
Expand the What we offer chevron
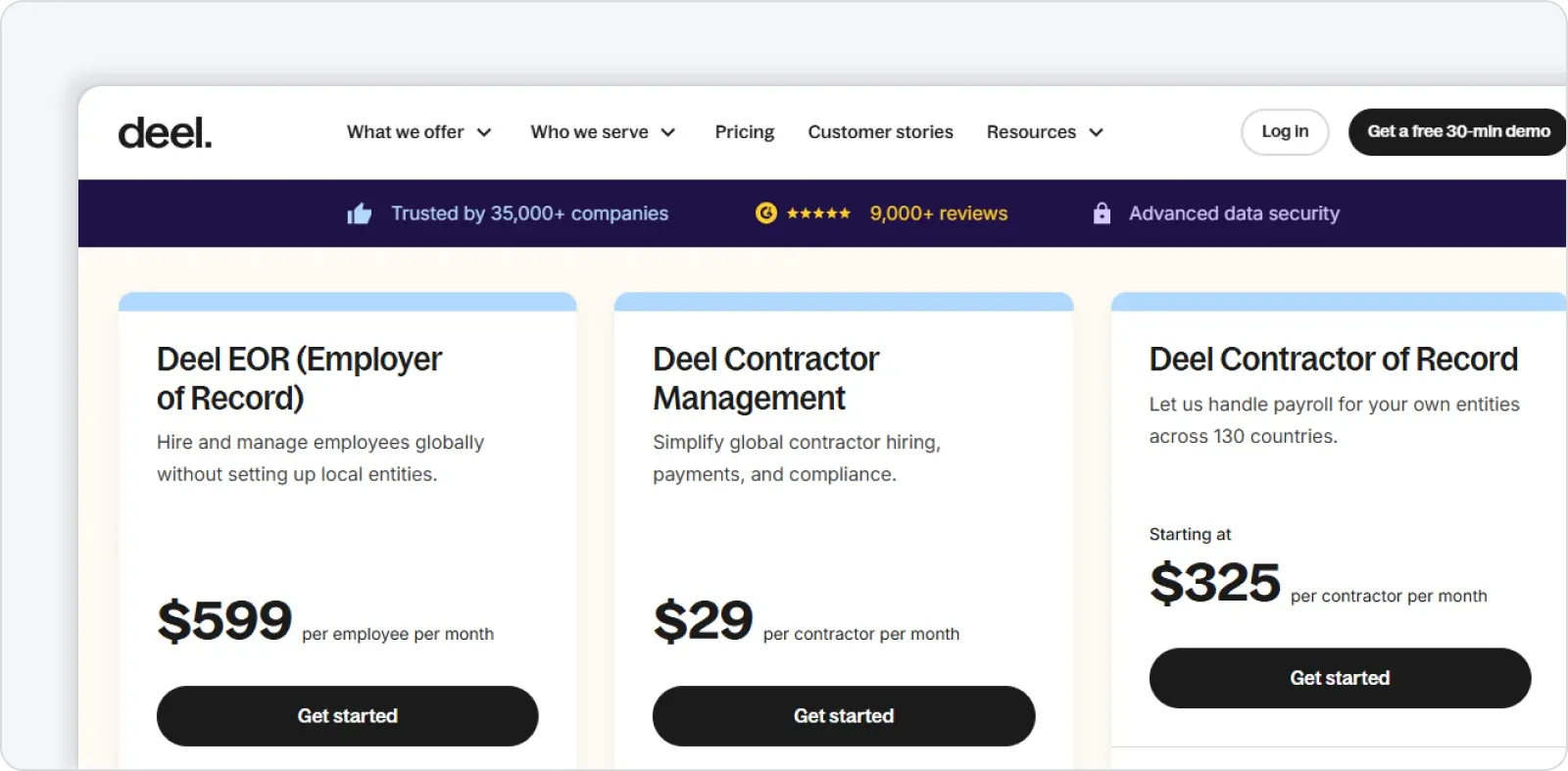[x=484, y=132]
